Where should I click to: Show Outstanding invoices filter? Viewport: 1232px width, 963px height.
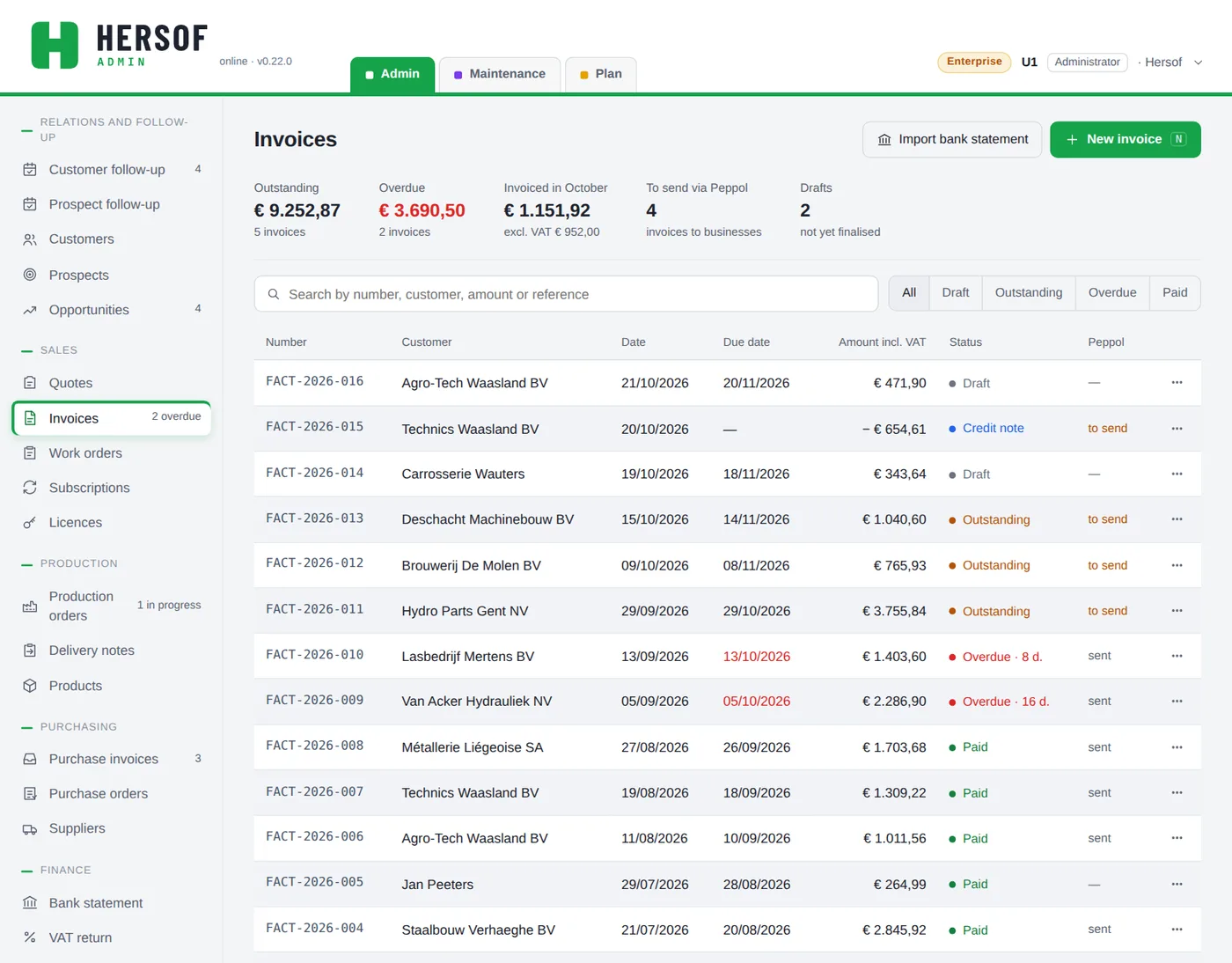1029,293
